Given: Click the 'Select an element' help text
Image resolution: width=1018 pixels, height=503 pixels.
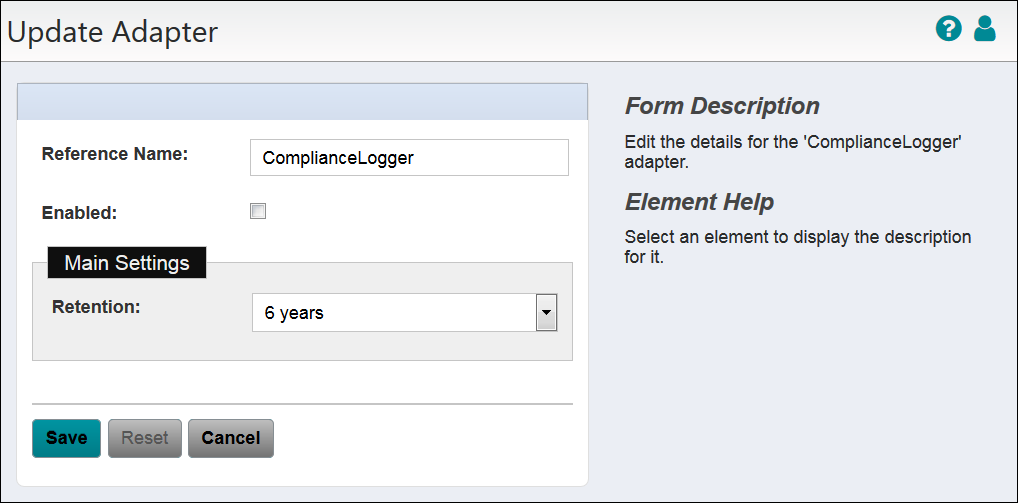Looking at the screenshot, I should [797, 247].
